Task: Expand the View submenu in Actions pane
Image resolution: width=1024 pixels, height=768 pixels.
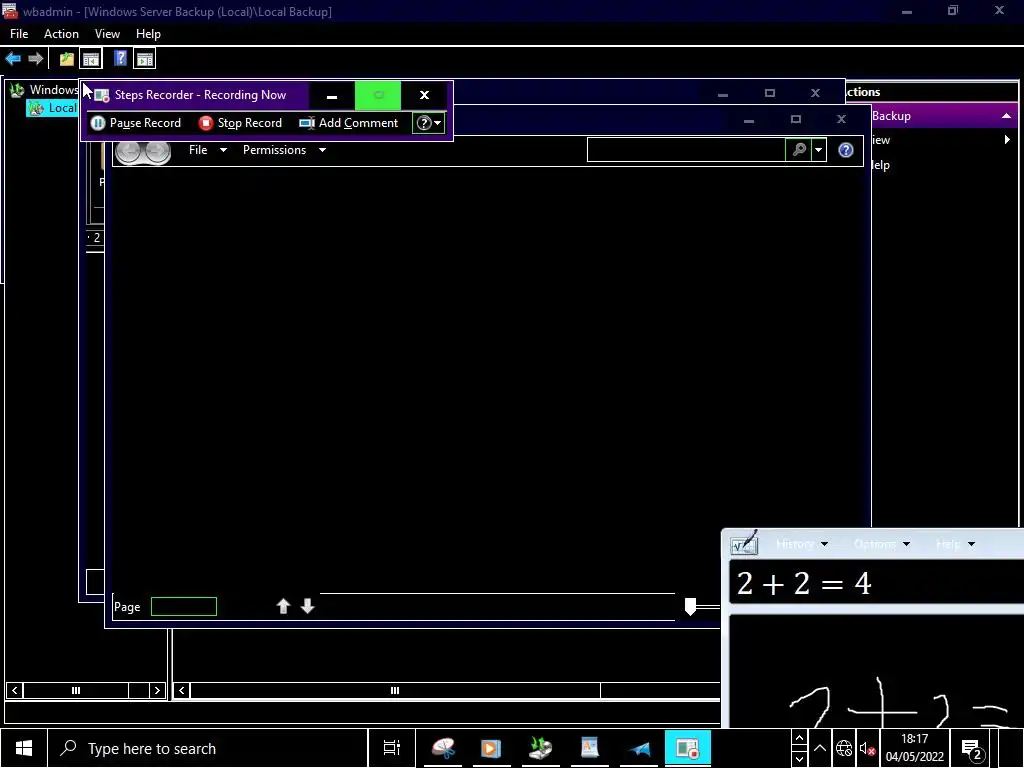Action: click(x=1006, y=140)
